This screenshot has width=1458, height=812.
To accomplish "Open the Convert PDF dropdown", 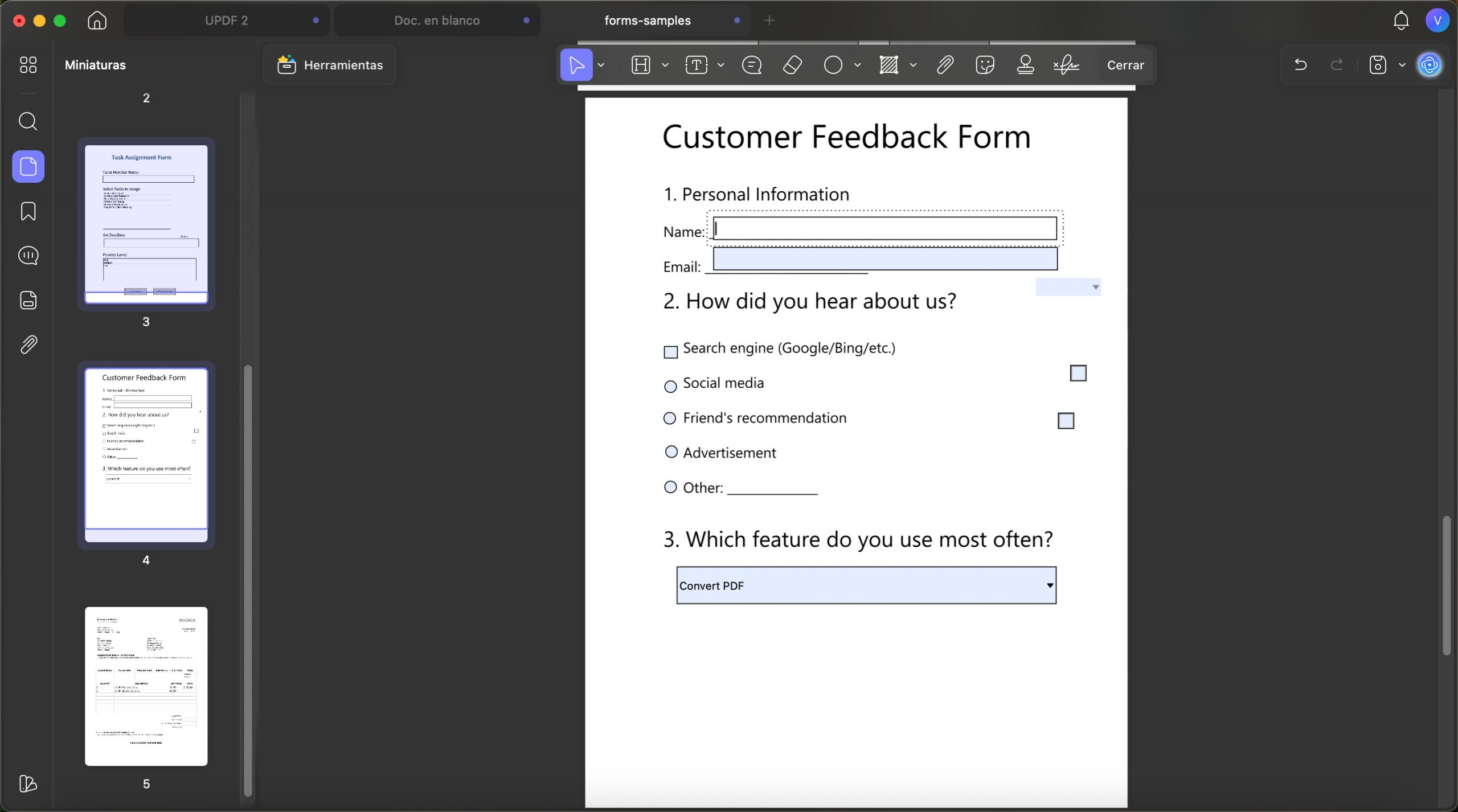I will [866, 585].
